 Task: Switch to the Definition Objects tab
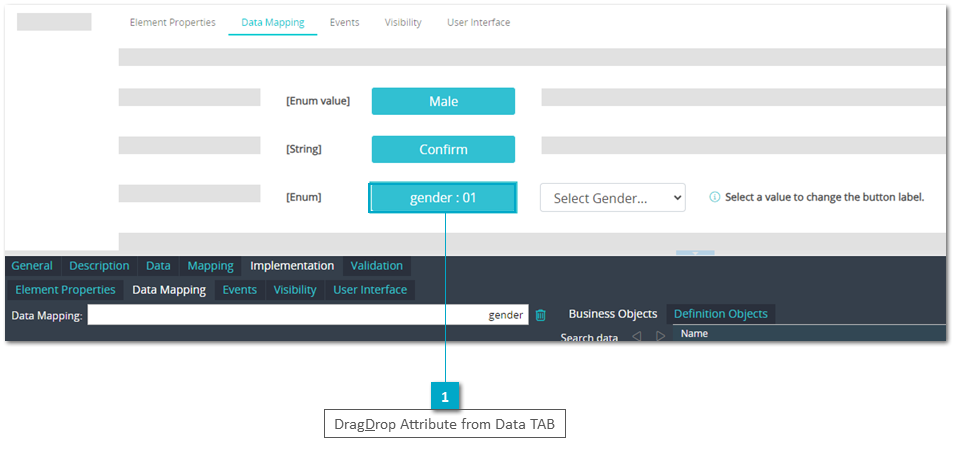[721, 314]
